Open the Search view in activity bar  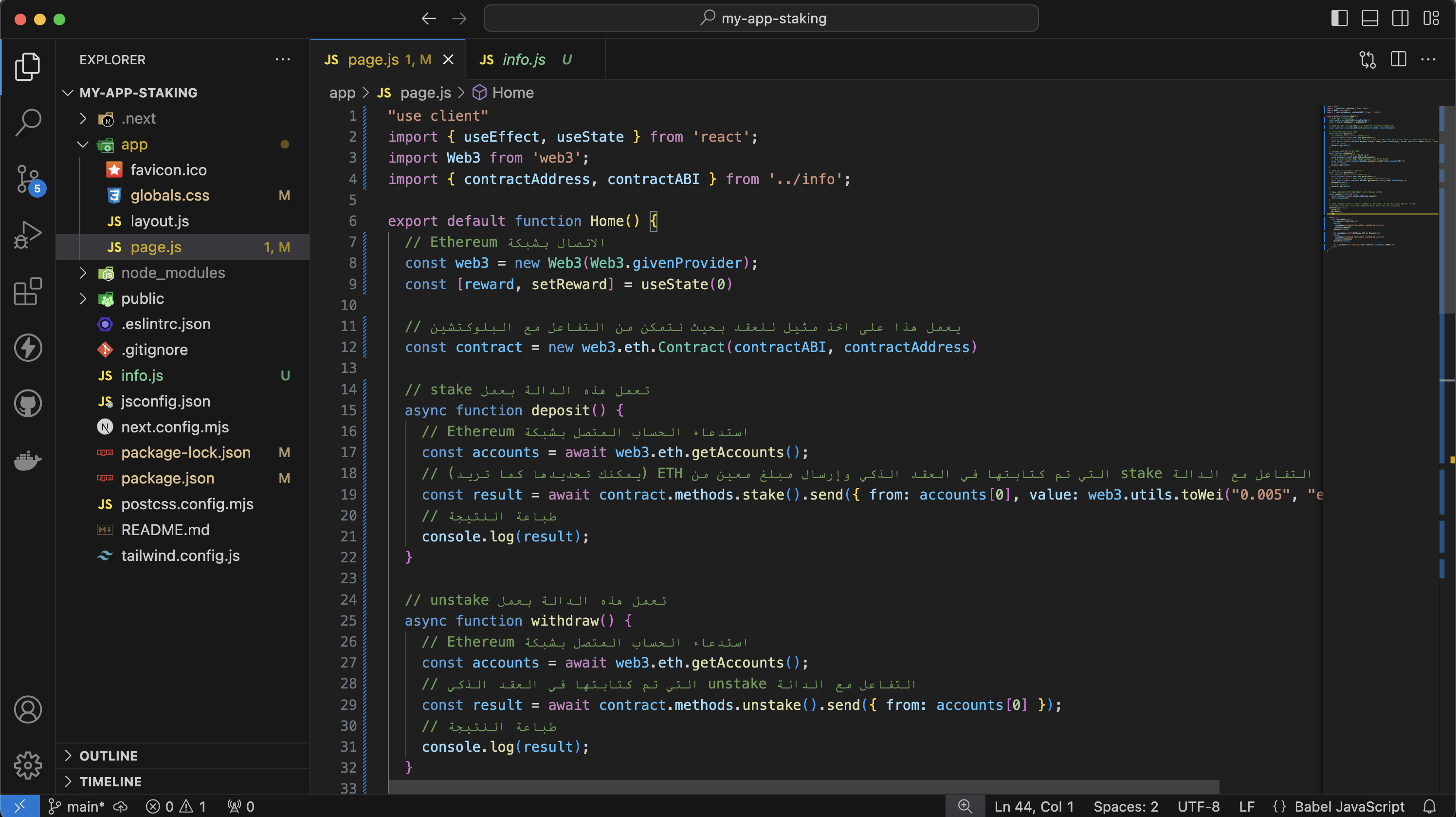(x=27, y=122)
